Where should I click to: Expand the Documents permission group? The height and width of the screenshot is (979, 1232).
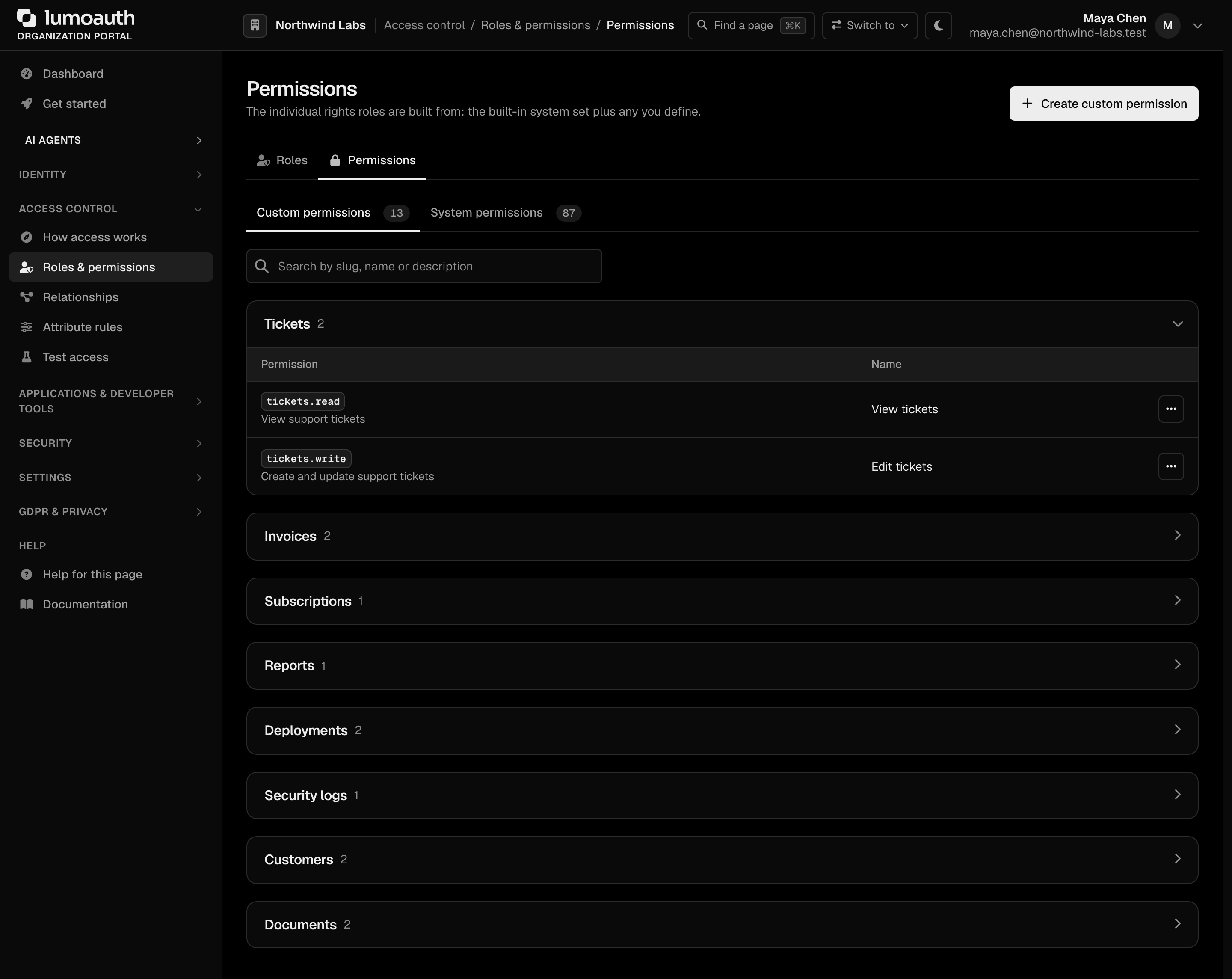point(722,925)
